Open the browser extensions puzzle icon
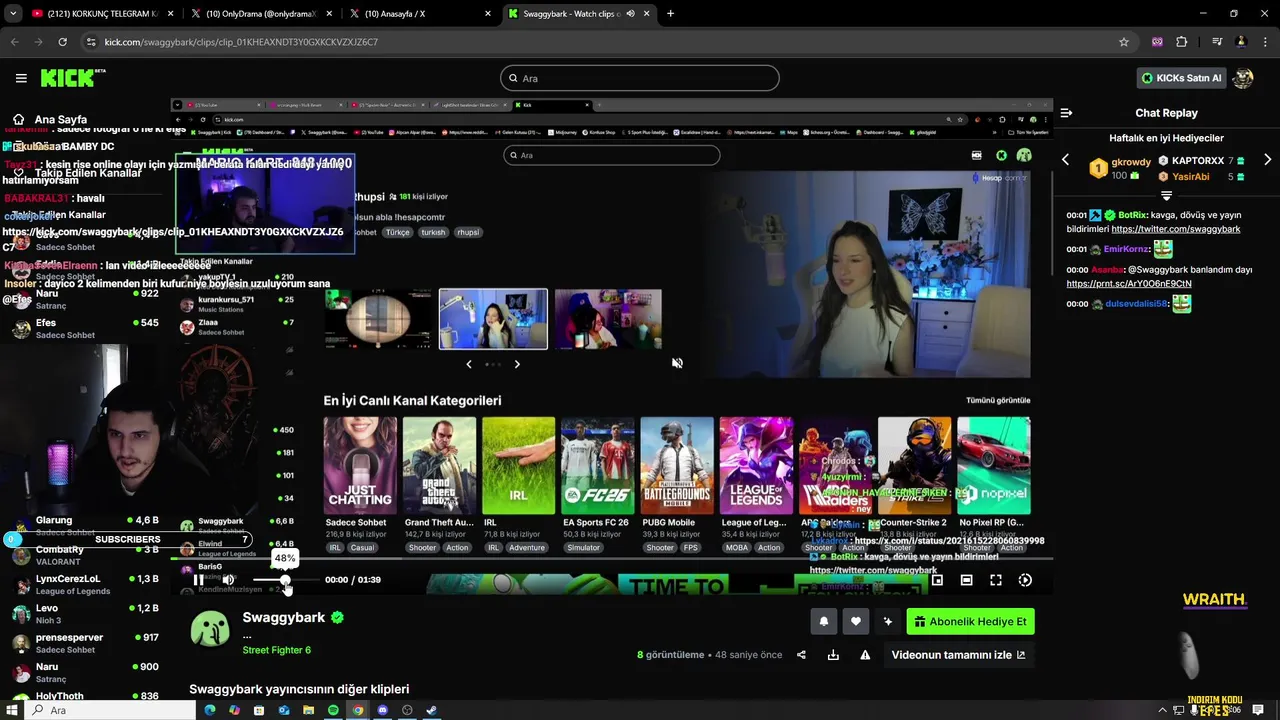 coord(1181,42)
